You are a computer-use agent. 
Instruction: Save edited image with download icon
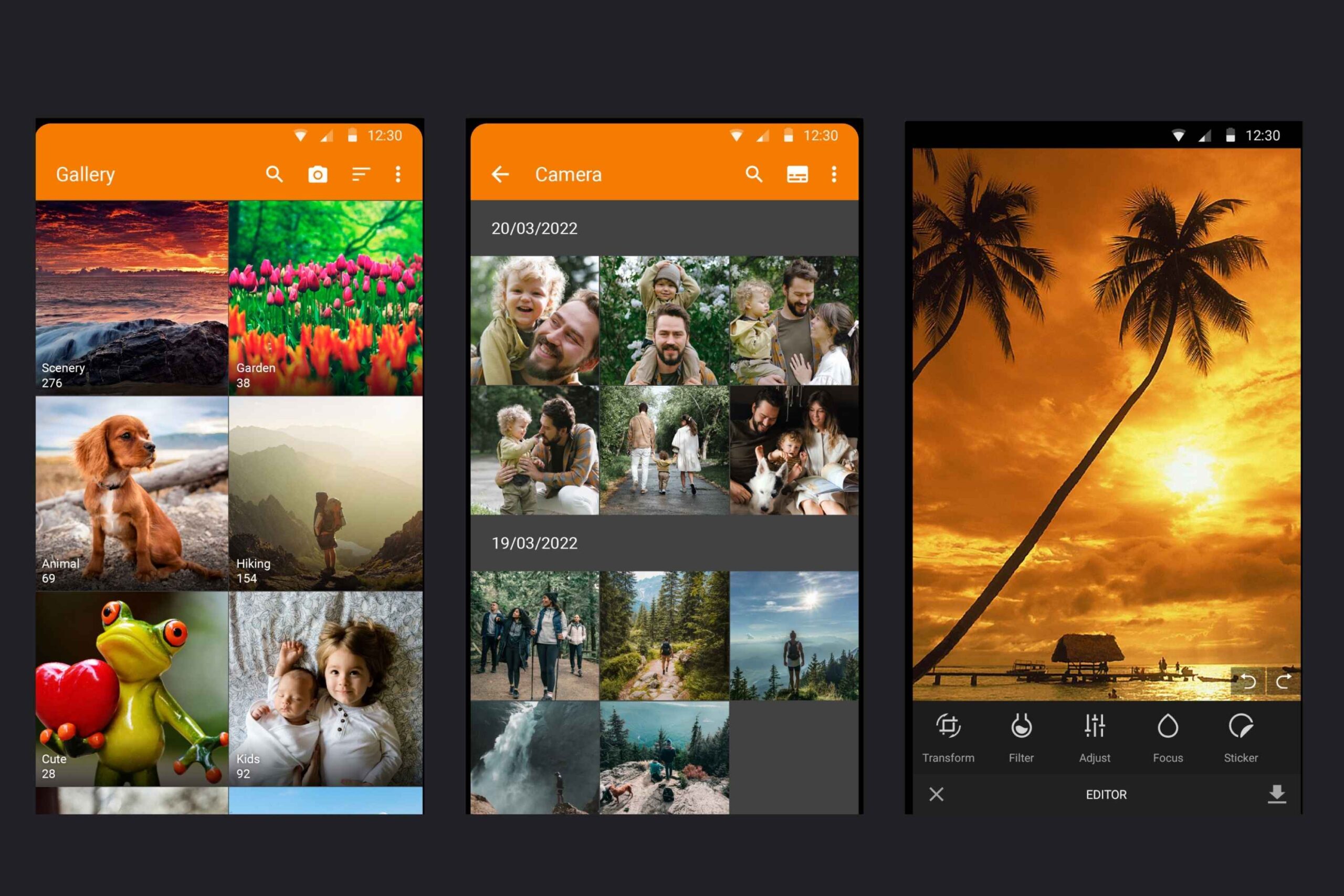pyautogui.click(x=1277, y=794)
